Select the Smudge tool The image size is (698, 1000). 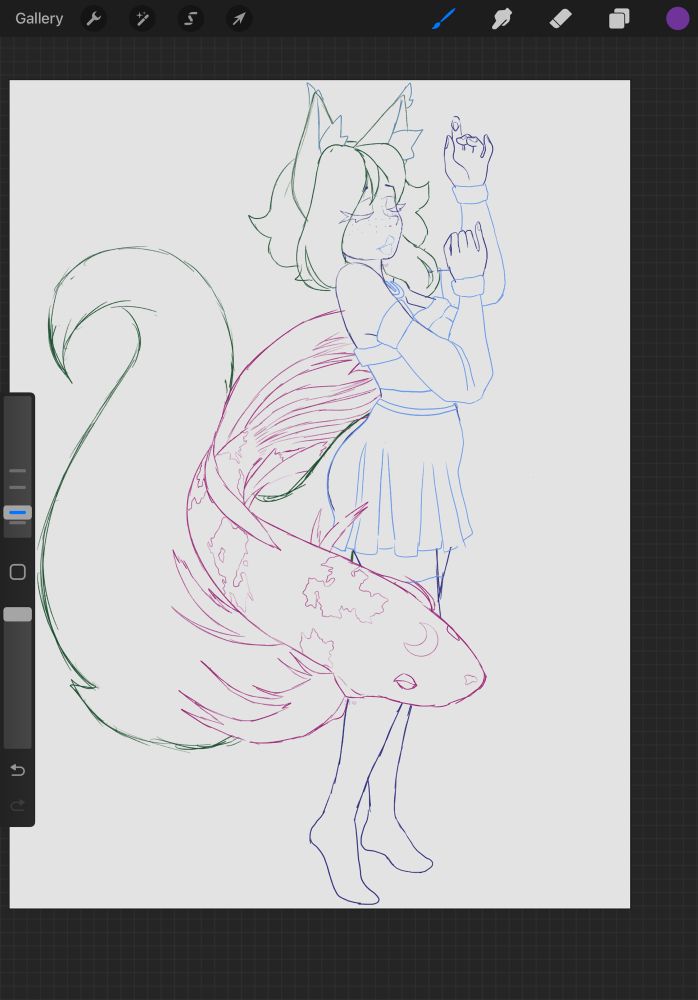502,19
